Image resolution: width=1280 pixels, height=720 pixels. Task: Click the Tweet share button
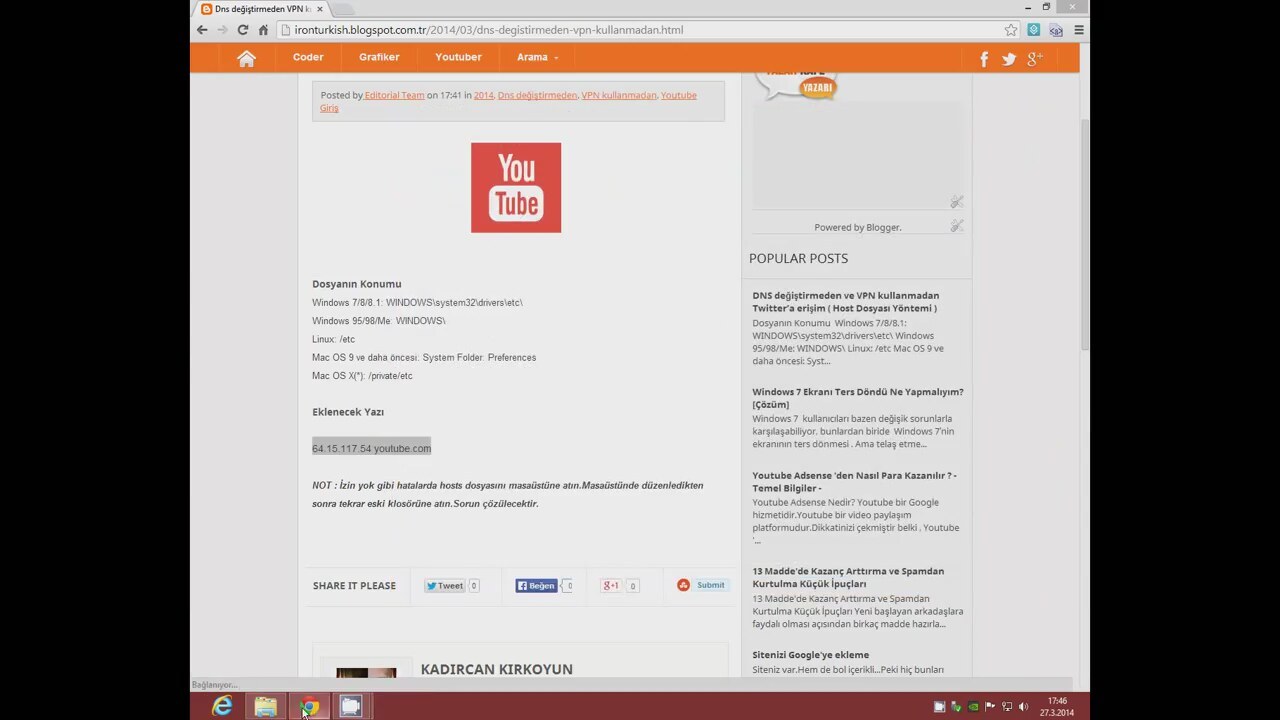tap(444, 586)
